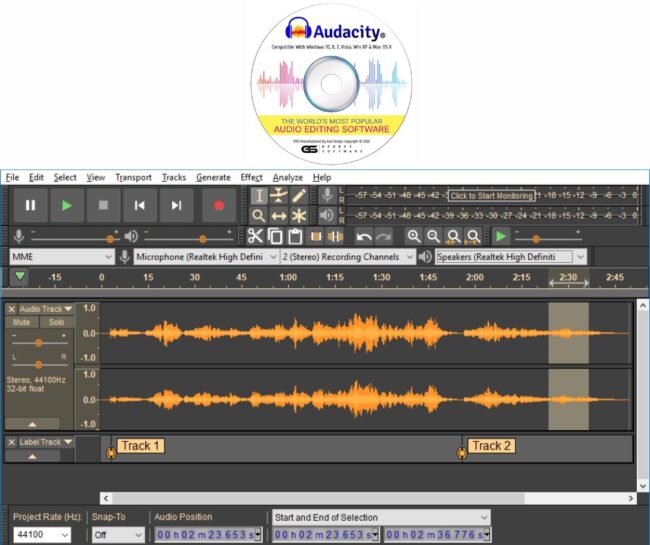Click the recording volume slider knob
The height and width of the screenshot is (545, 650).
click(110, 239)
